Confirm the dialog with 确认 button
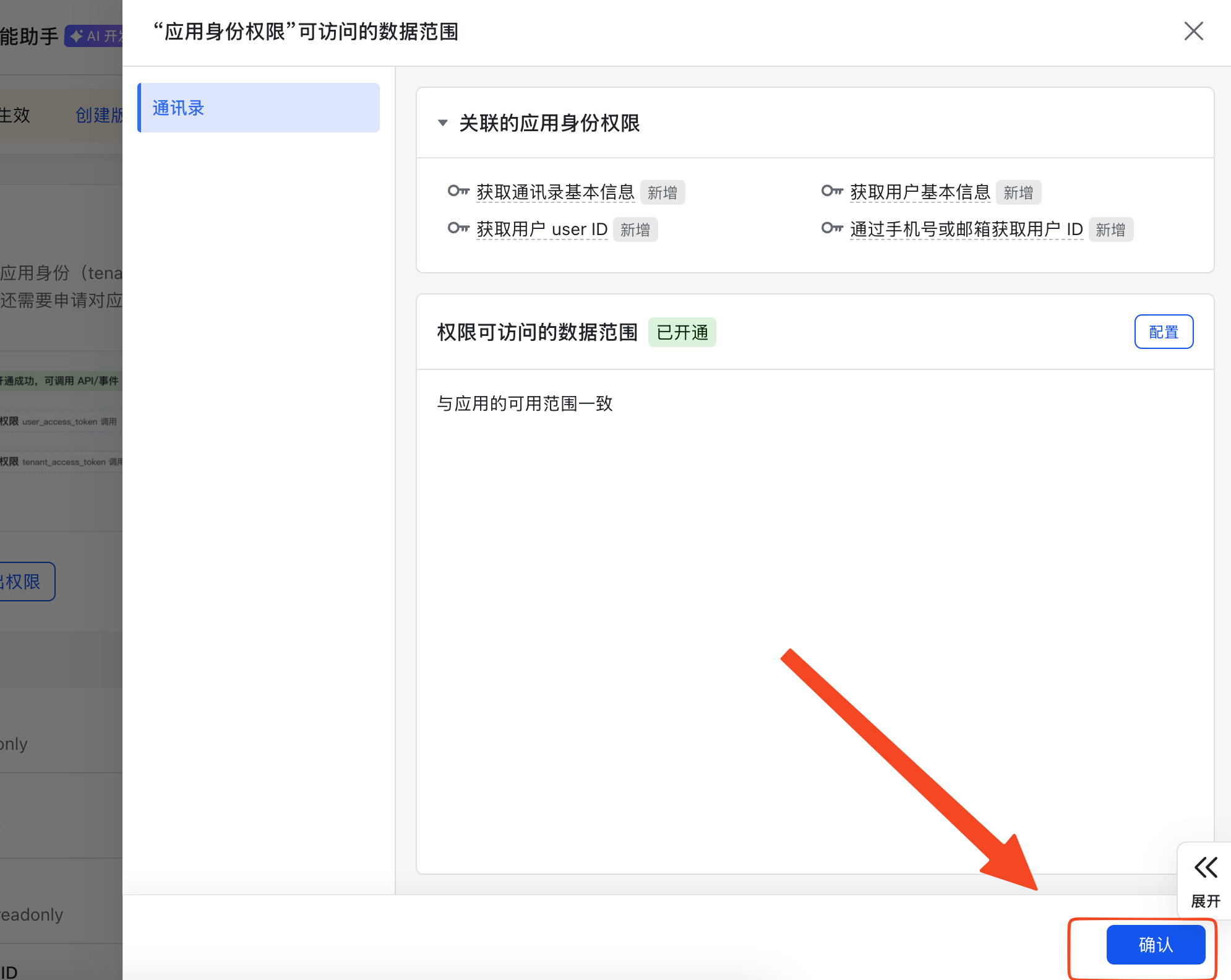The image size is (1231, 980). coord(1156,945)
